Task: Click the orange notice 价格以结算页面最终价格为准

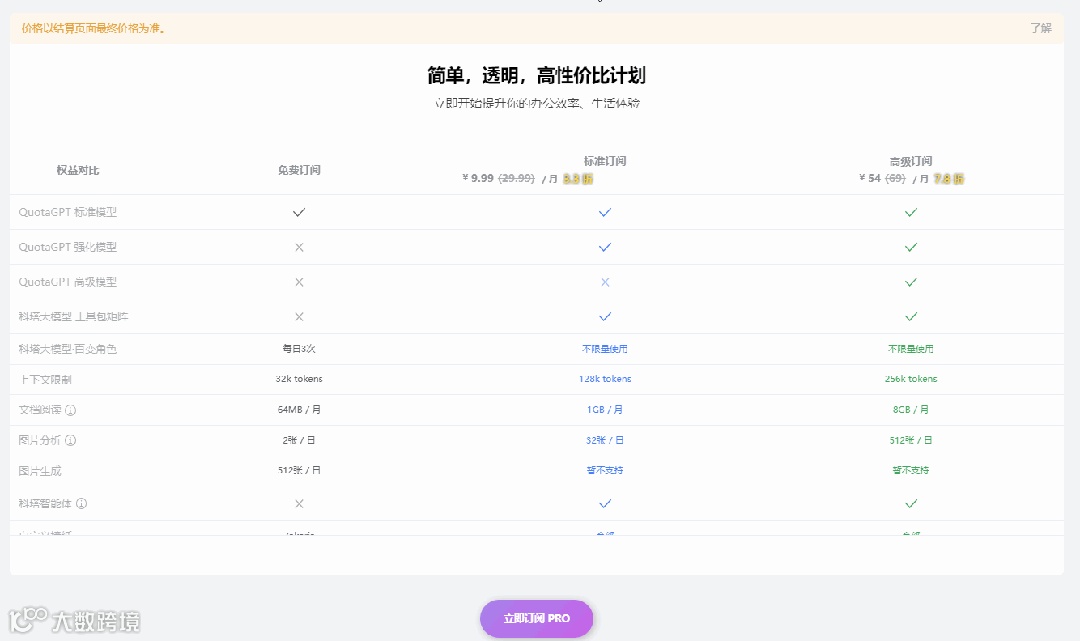Action: 93,28
